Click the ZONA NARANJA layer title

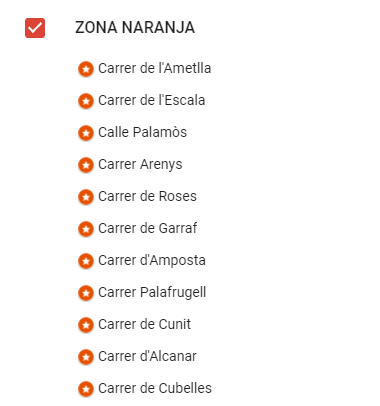[135, 28]
